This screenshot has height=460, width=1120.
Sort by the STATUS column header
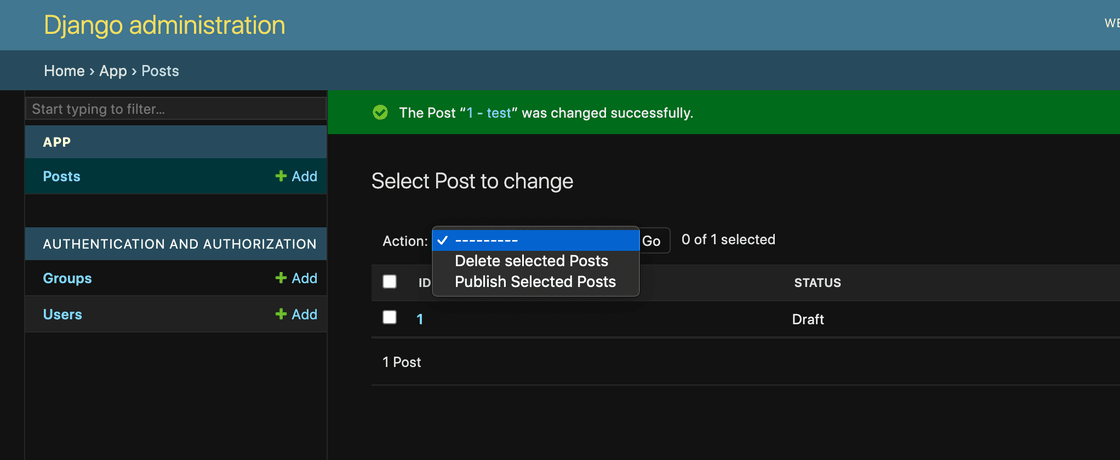(x=817, y=283)
